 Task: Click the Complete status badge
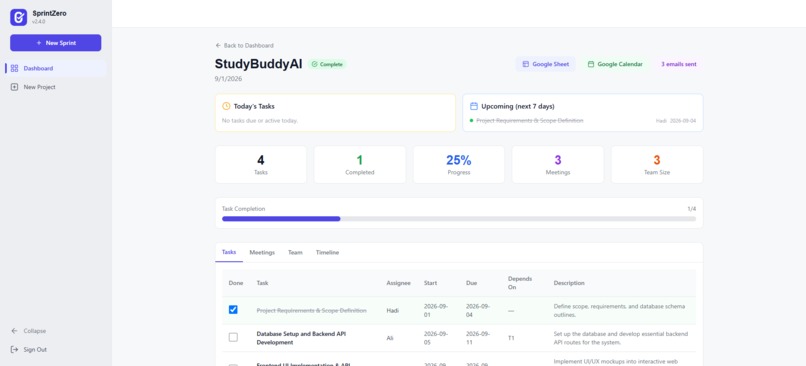[x=327, y=64]
